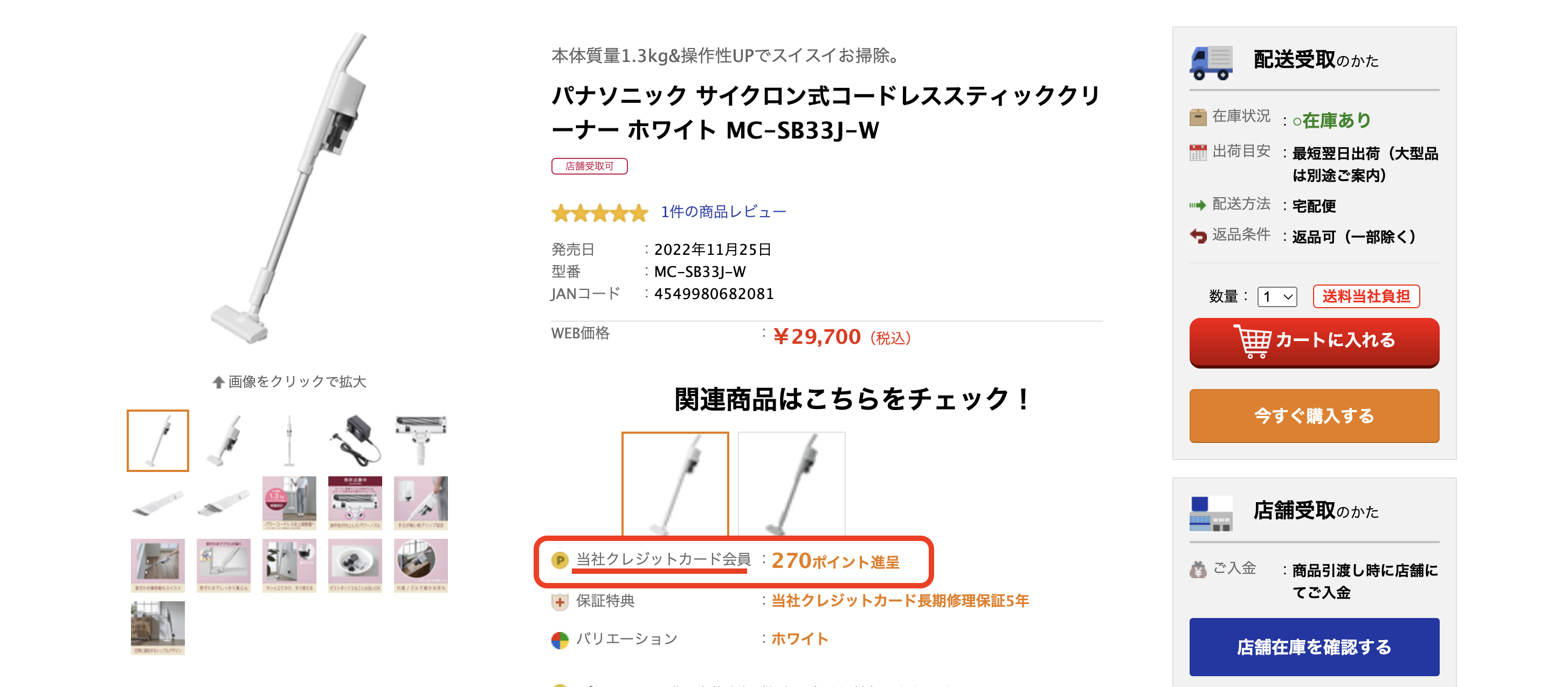Click the multicolor variation circle icon
1568x687 pixels.
[x=559, y=640]
